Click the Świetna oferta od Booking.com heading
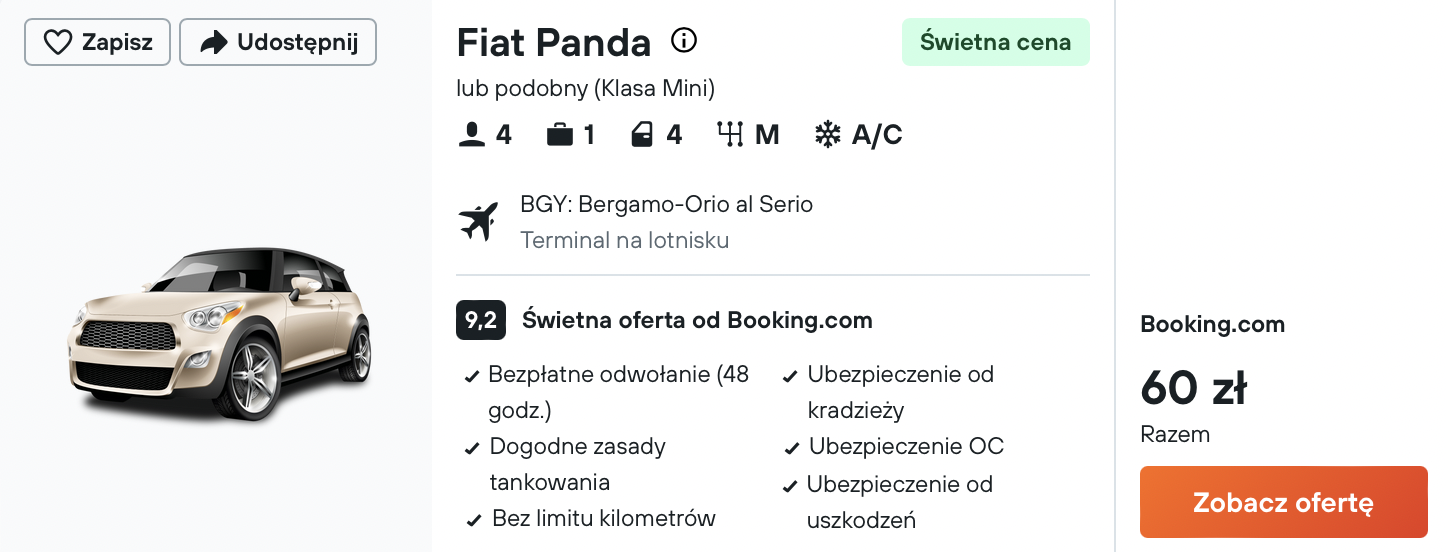 coord(697,320)
